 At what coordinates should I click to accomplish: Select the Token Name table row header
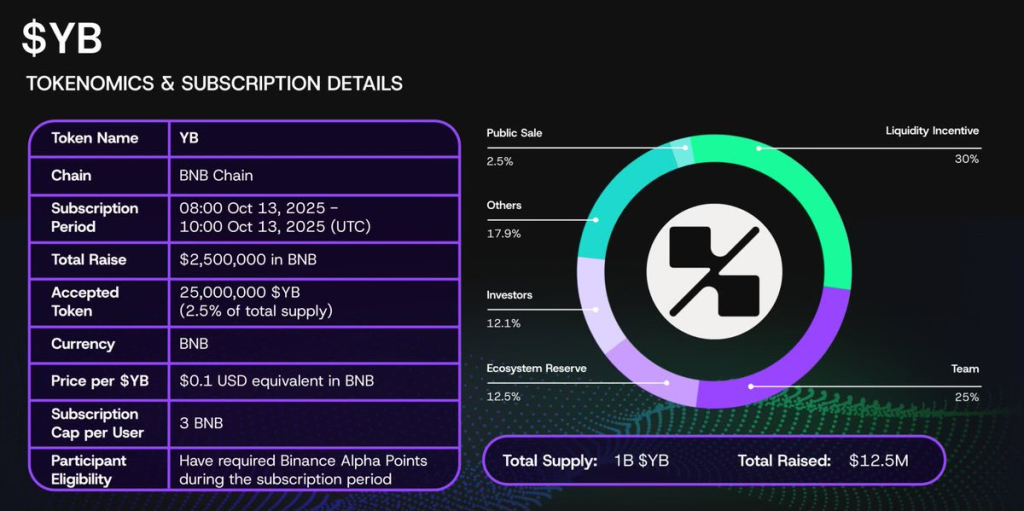coord(95,138)
